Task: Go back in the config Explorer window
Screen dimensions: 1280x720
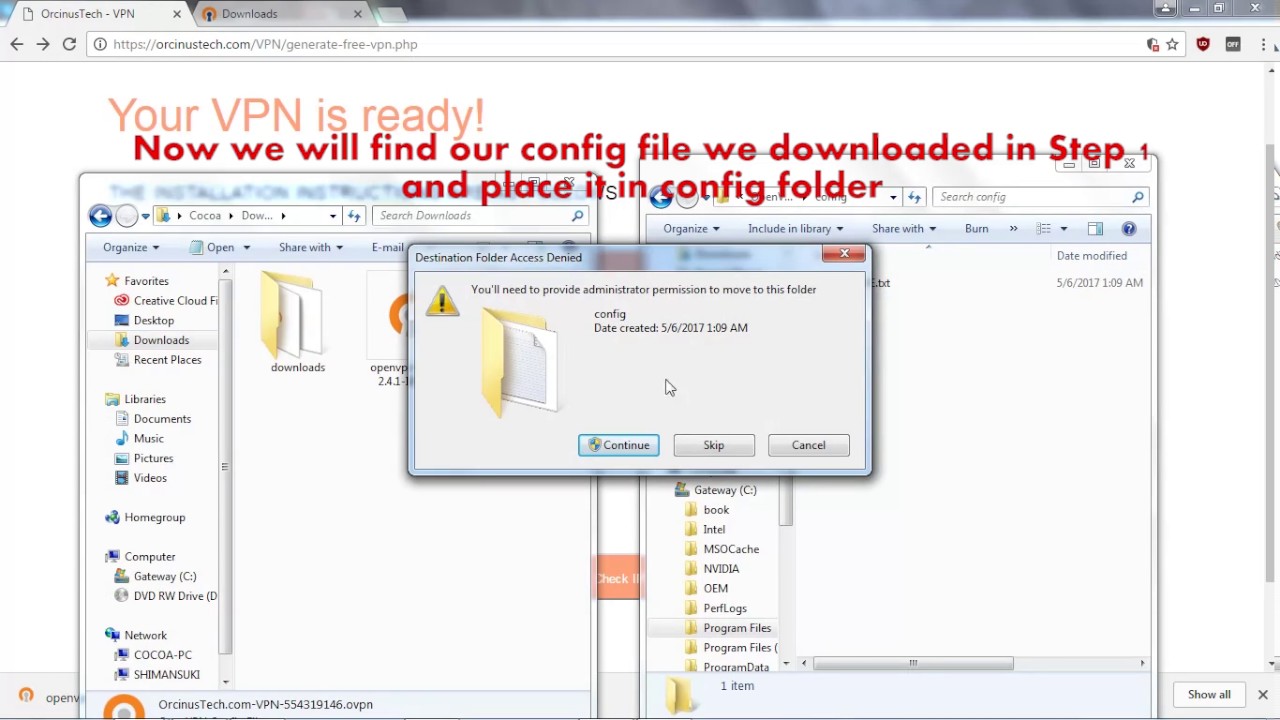Action: point(660,197)
